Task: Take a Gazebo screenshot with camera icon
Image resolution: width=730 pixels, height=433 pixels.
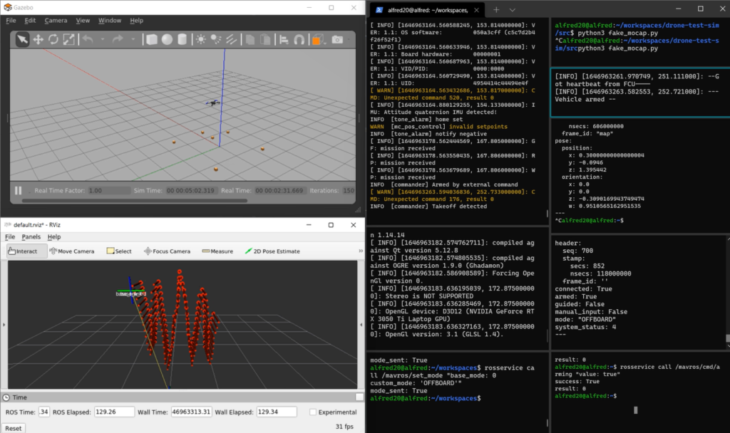Action: click(338, 39)
